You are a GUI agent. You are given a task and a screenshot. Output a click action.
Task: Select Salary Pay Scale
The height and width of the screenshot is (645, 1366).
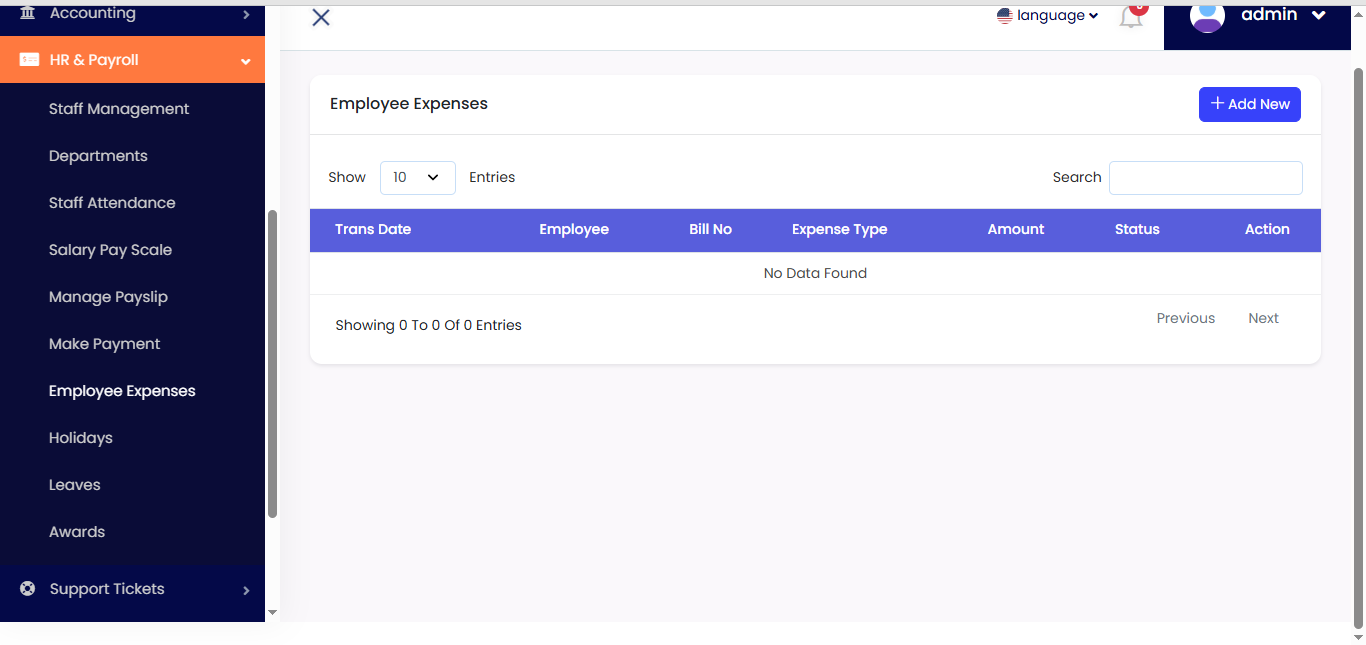click(x=110, y=250)
